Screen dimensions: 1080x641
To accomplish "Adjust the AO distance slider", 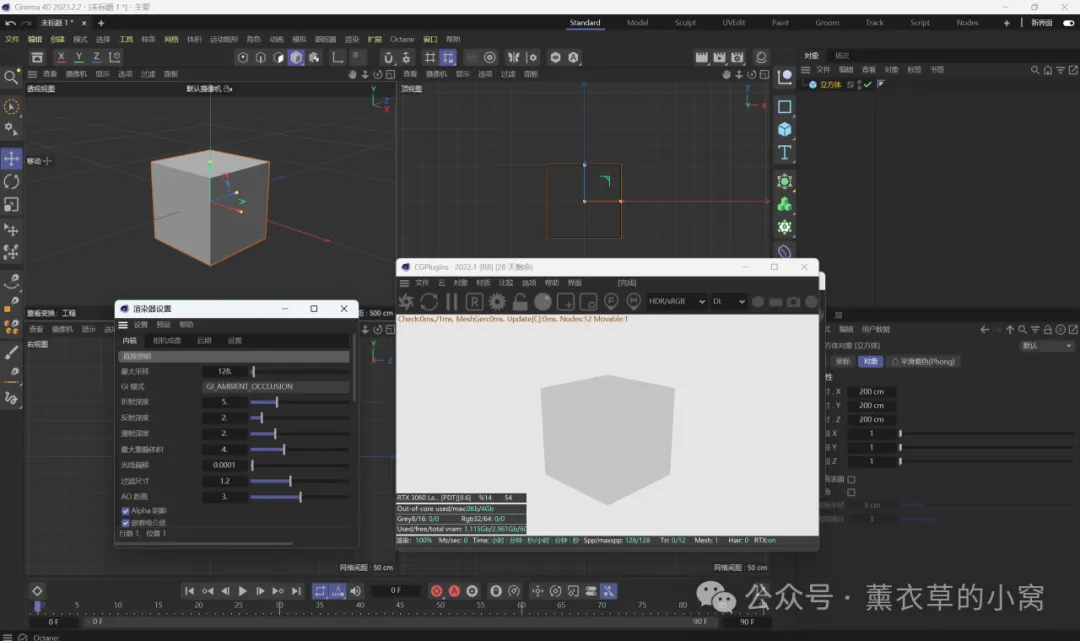I will click(x=300, y=497).
